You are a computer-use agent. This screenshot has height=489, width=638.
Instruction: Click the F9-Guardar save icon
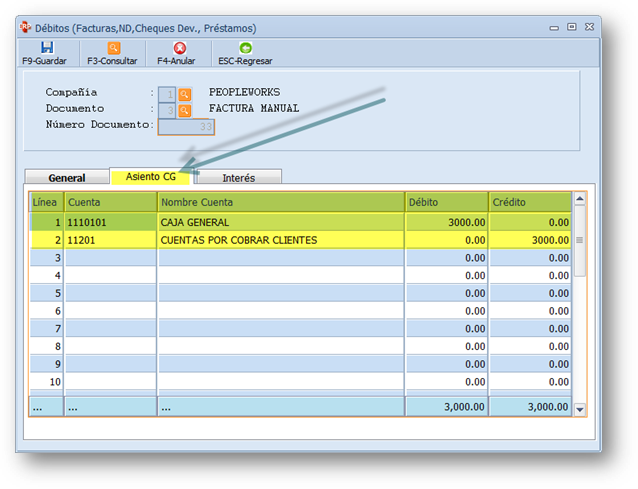pos(47,47)
